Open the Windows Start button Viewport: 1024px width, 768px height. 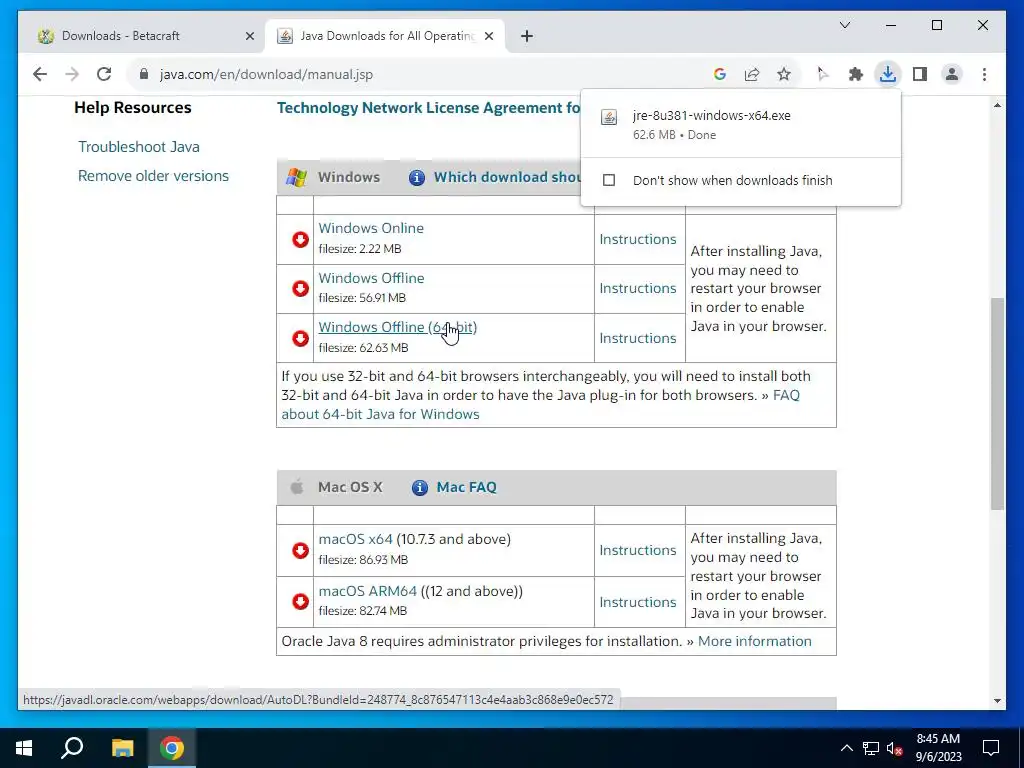point(24,748)
